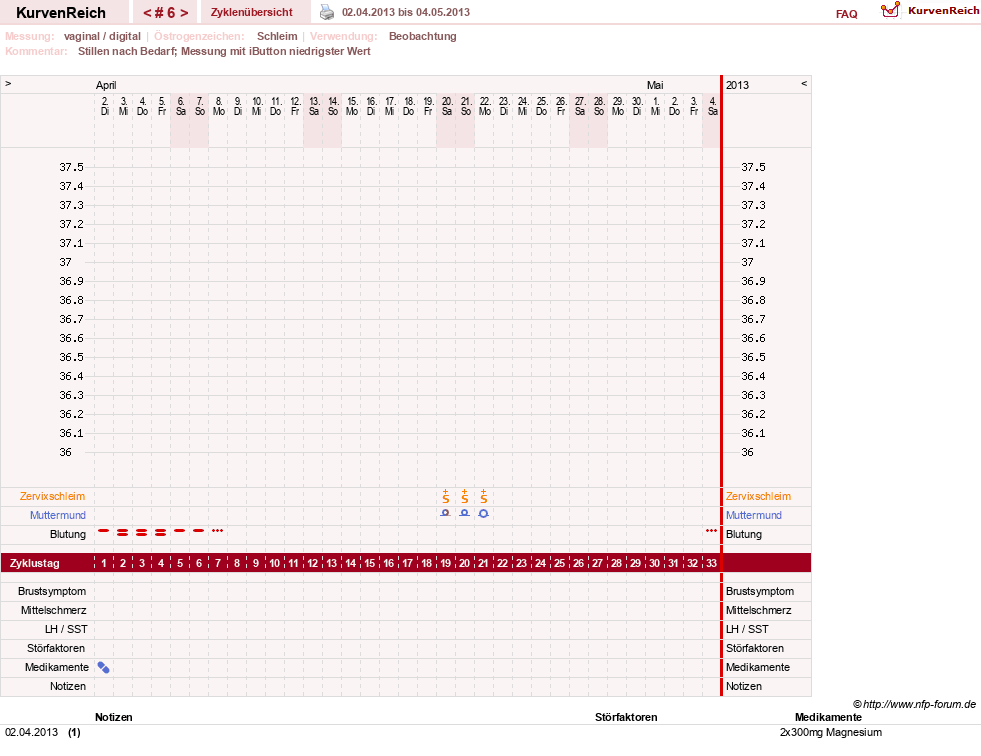The height and width of the screenshot is (756, 981).
Task: Click the left Muttermund row label
Action: pyautogui.click(x=58, y=515)
